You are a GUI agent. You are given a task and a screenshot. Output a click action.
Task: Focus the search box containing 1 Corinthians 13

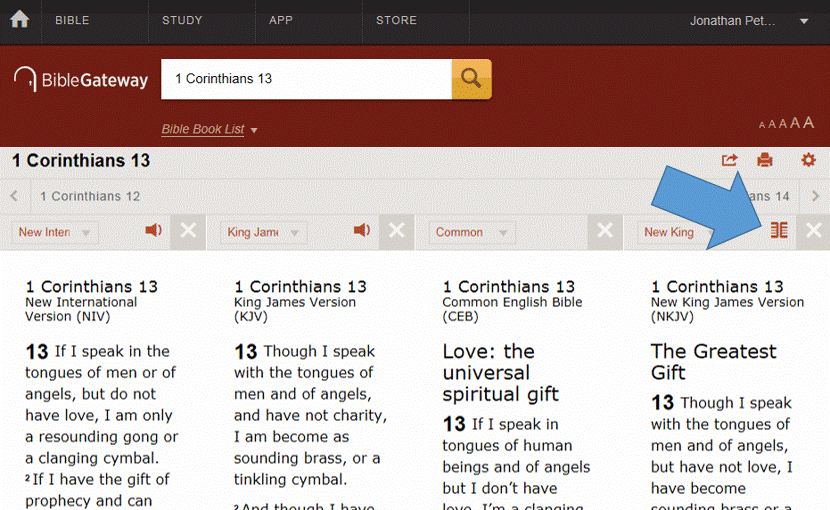(x=306, y=79)
